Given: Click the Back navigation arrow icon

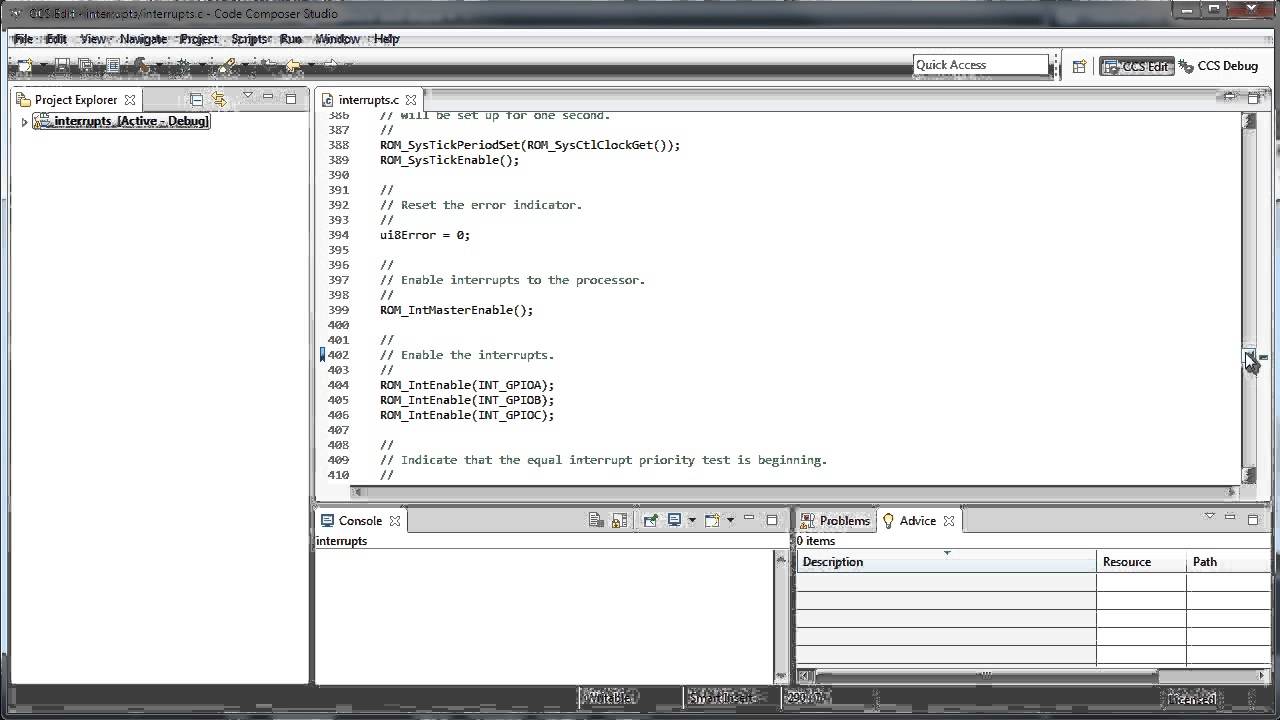Looking at the screenshot, I should pyautogui.click(x=293, y=65).
